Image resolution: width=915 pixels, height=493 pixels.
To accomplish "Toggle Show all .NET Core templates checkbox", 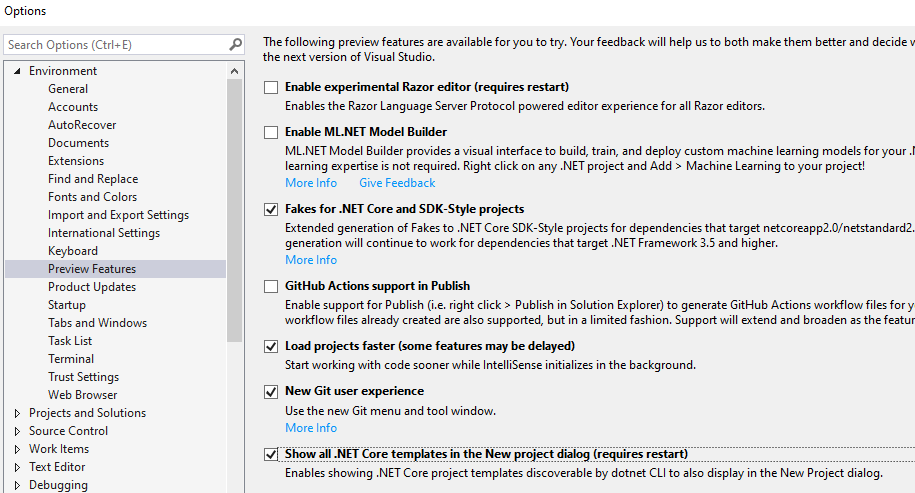I will pos(271,454).
